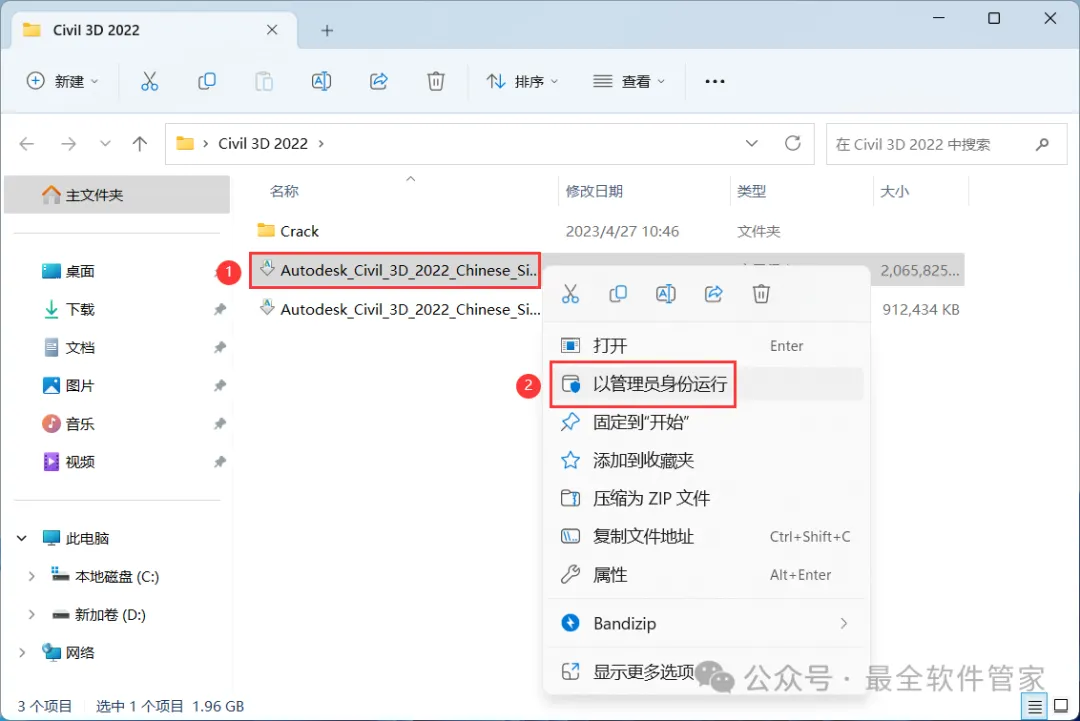Image resolution: width=1080 pixels, height=721 pixels.
Task: Click the Copy icon in the top toolbar
Action: [x=207, y=81]
